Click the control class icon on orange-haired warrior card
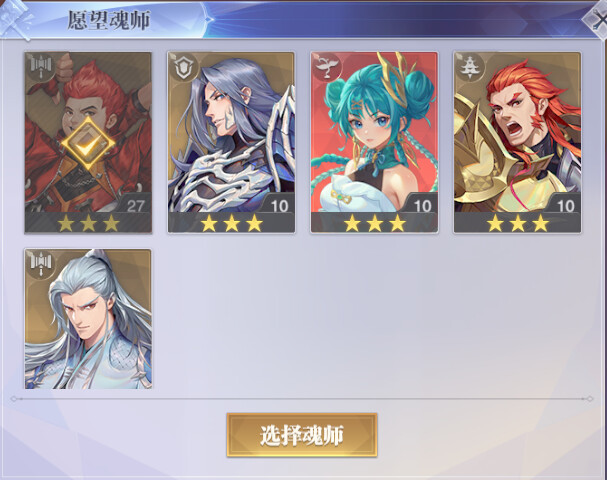Viewport: 607px width, 480px height. pyautogui.click(x=470, y=67)
